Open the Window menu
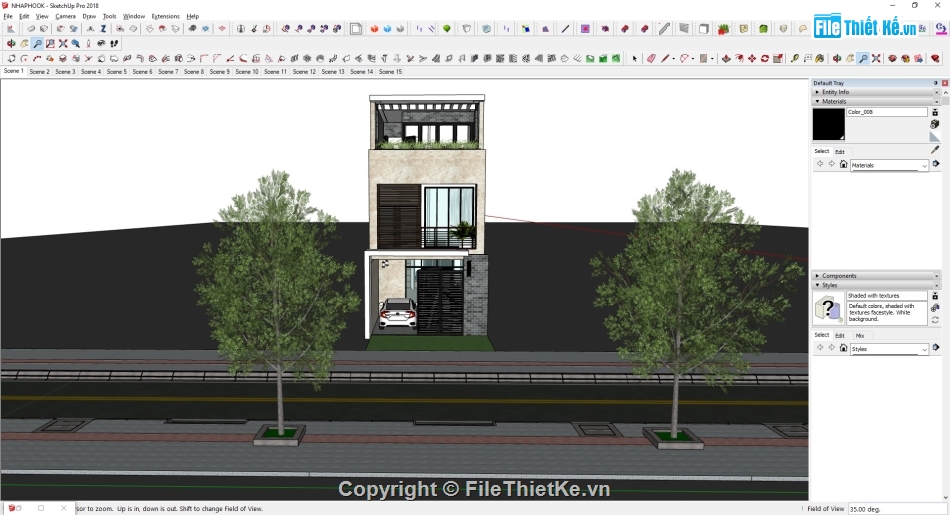Screen dimensions: 950x515 point(134,16)
